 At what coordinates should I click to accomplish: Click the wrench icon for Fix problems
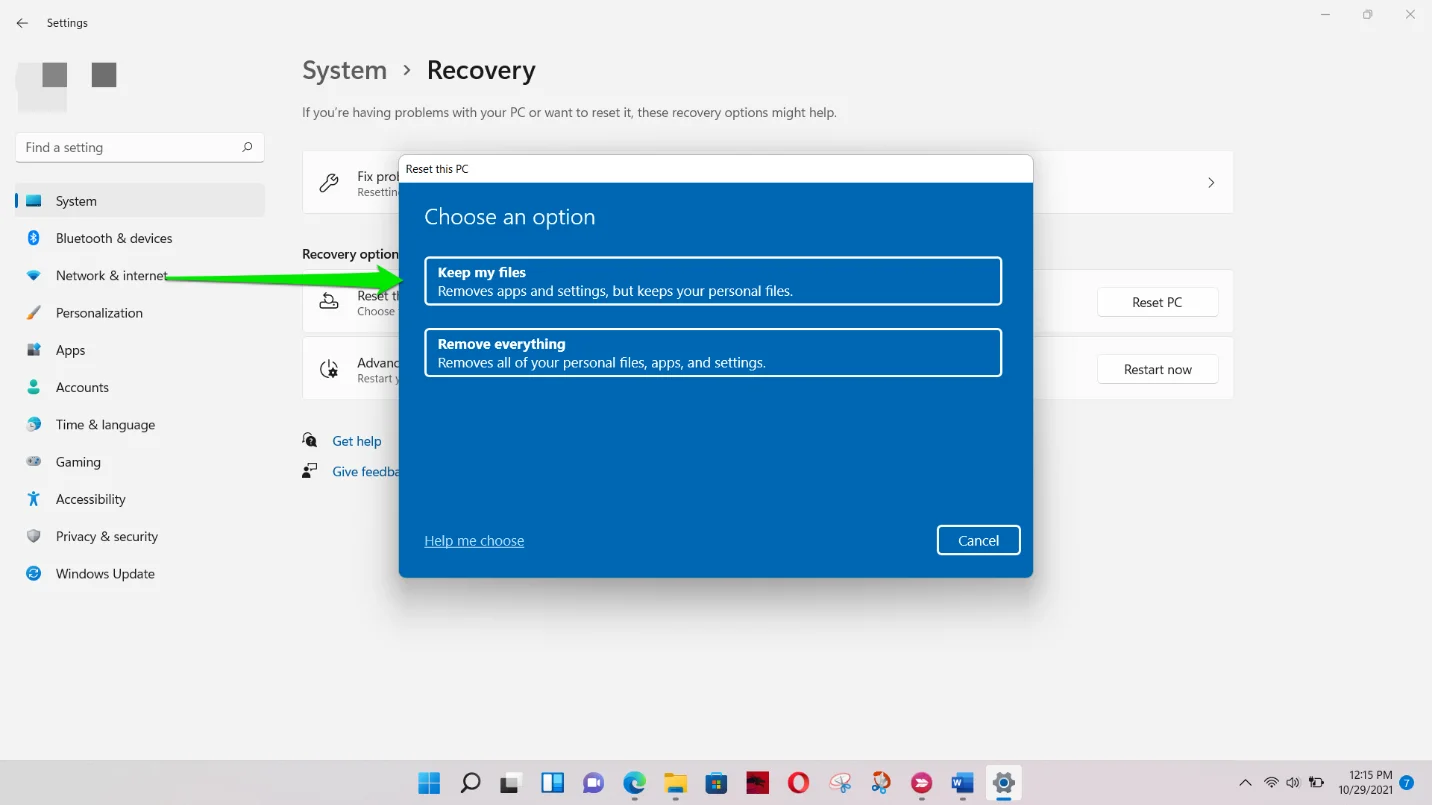(x=329, y=183)
